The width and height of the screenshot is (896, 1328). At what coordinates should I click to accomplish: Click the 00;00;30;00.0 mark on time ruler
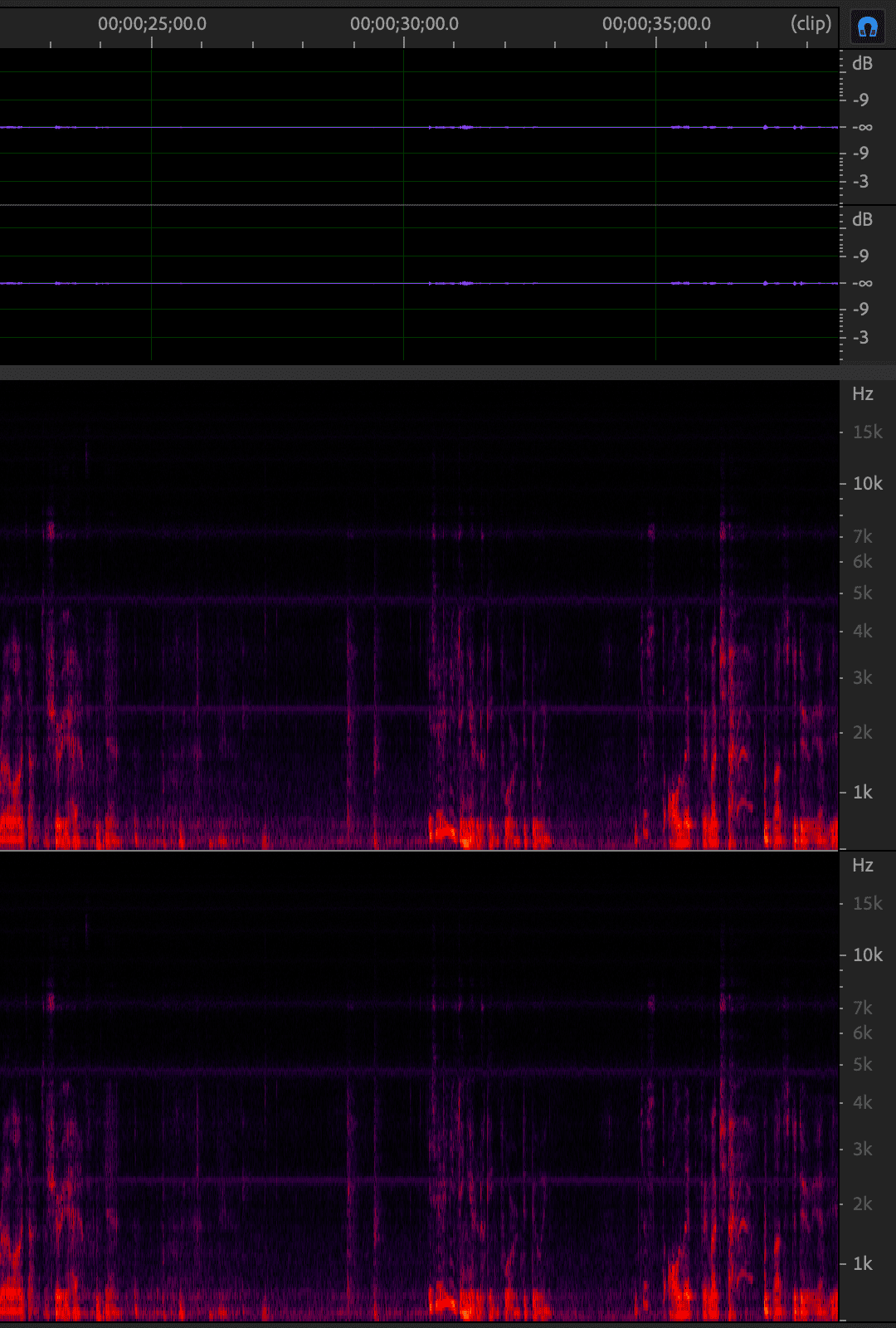[404, 24]
